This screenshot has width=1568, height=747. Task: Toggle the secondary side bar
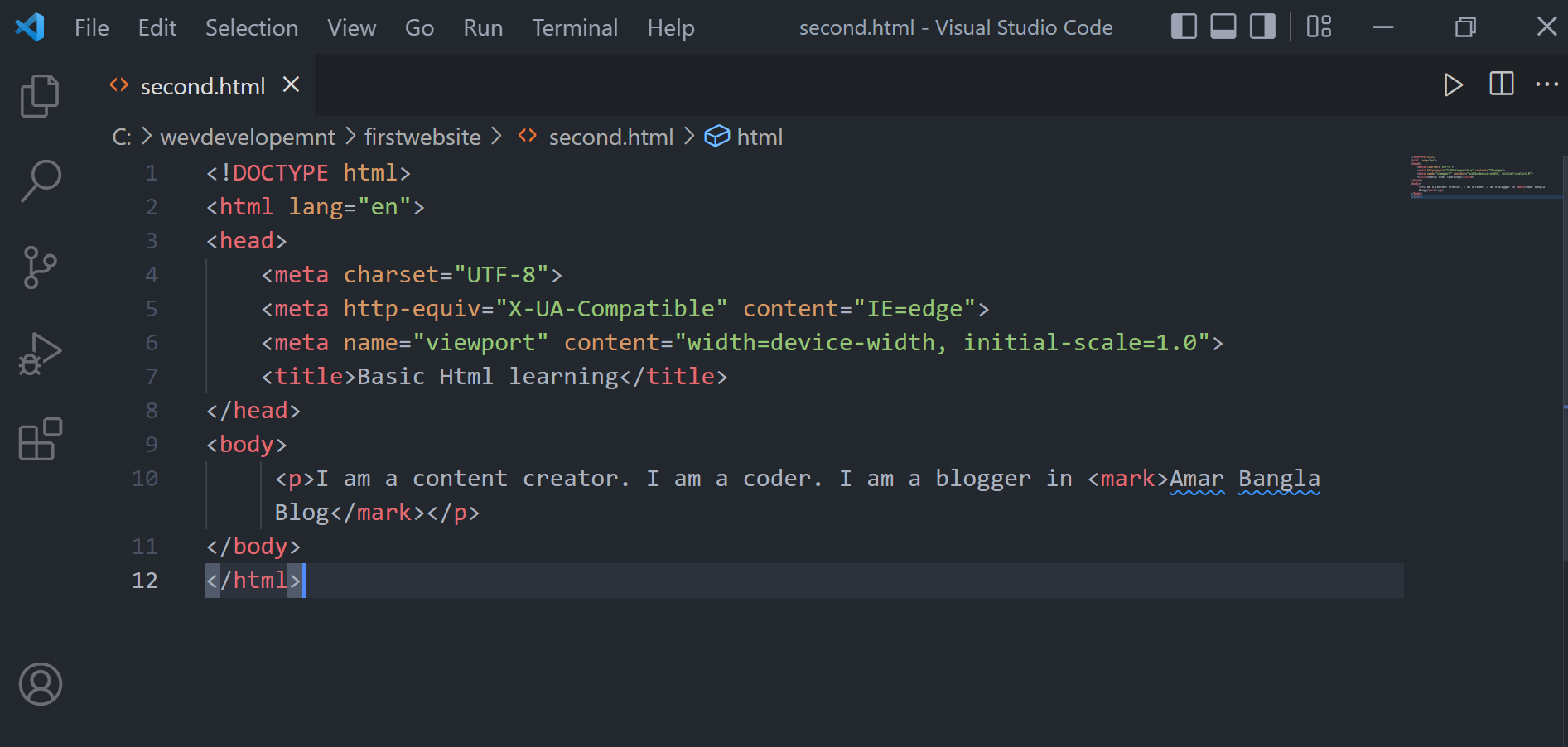pyautogui.click(x=1262, y=27)
